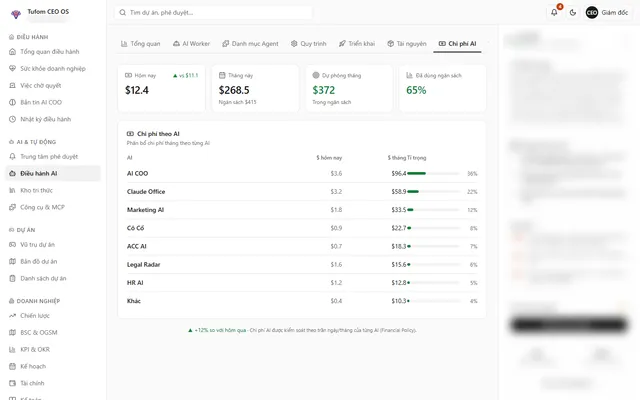Click the Legal Radar row name
640x400 pixels.
(x=144, y=264)
